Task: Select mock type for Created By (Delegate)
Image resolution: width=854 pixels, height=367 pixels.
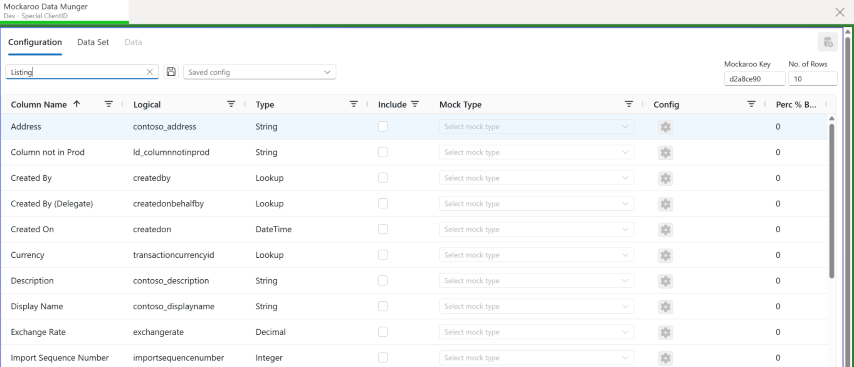Action: (536, 204)
